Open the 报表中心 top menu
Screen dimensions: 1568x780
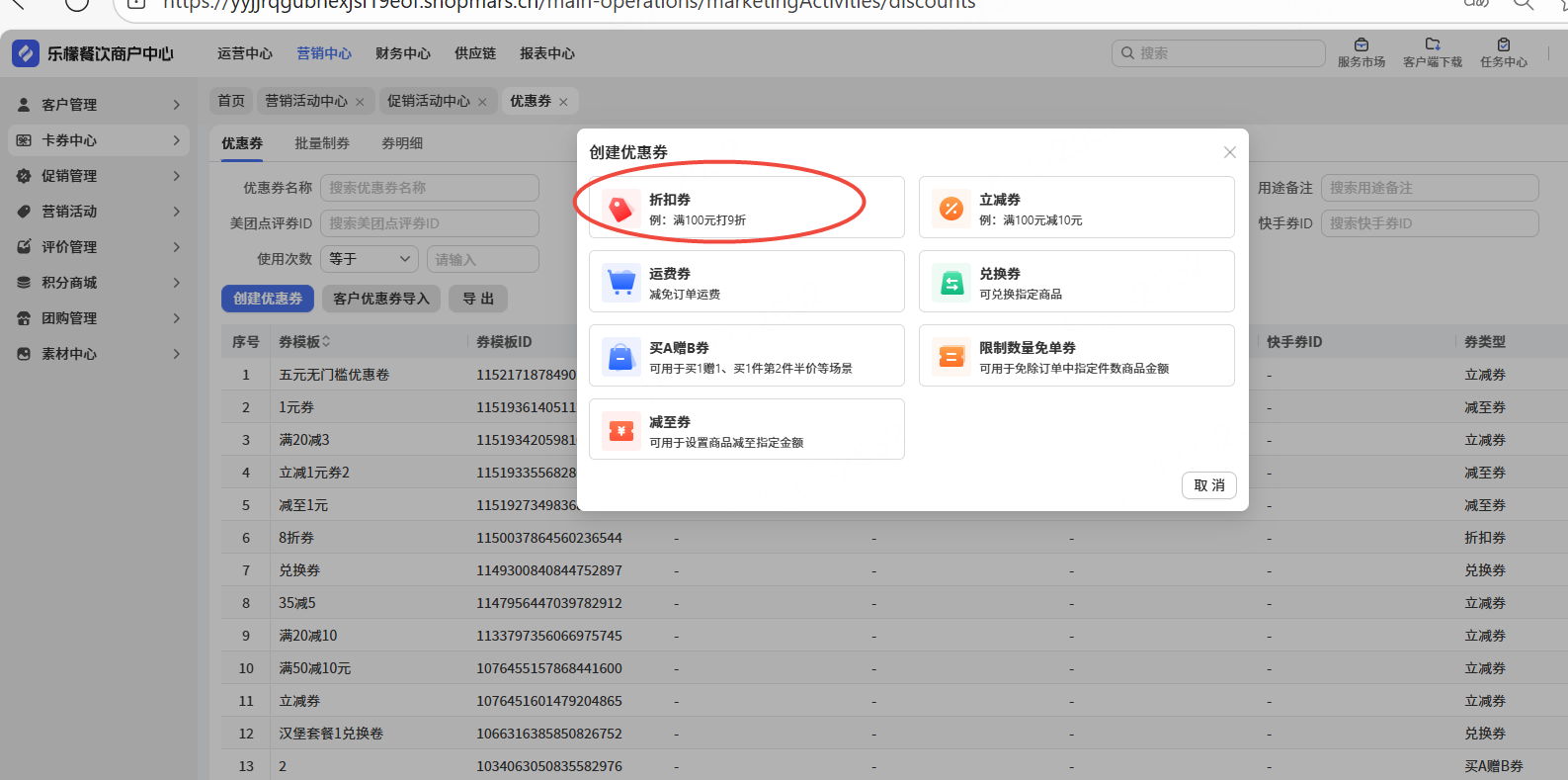coord(547,53)
